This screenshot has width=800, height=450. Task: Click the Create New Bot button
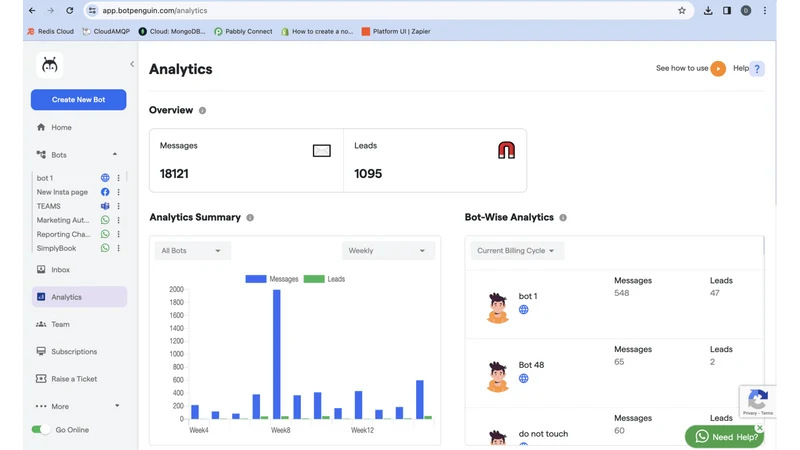point(79,99)
